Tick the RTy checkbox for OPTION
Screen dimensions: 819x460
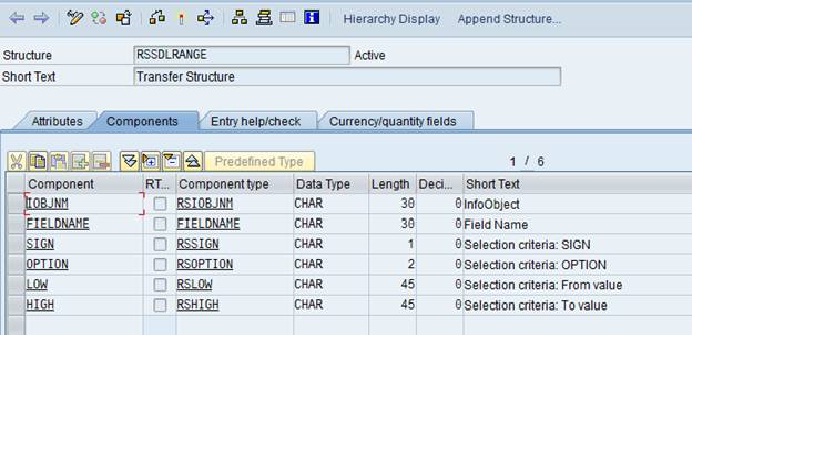pyautogui.click(x=160, y=264)
